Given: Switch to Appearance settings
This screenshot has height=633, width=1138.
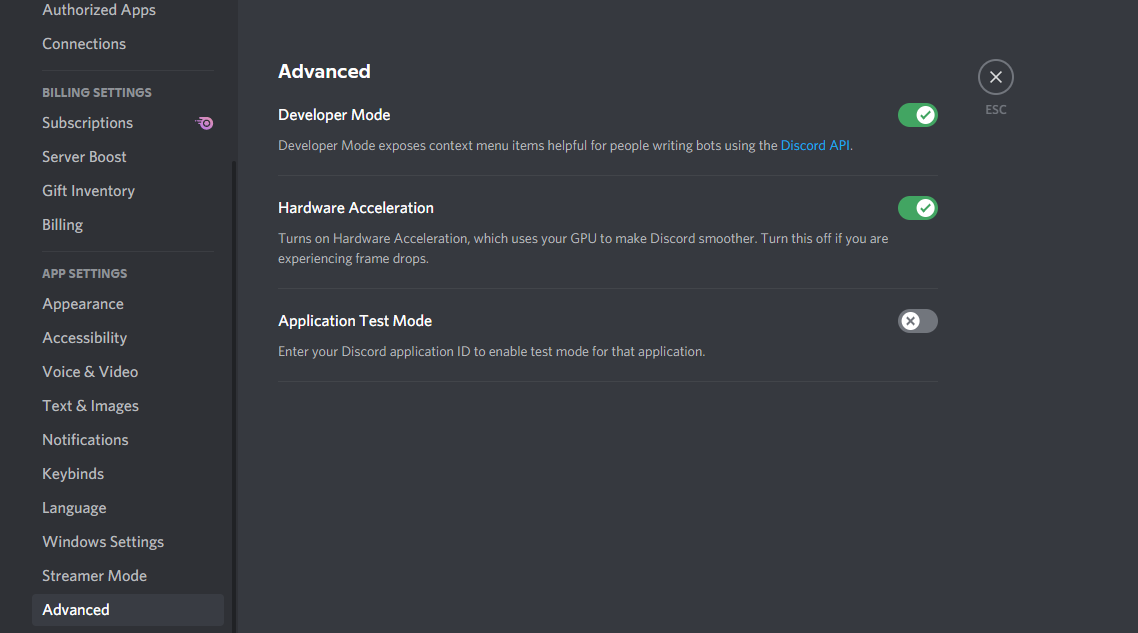Looking at the screenshot, I should [83, 304].
